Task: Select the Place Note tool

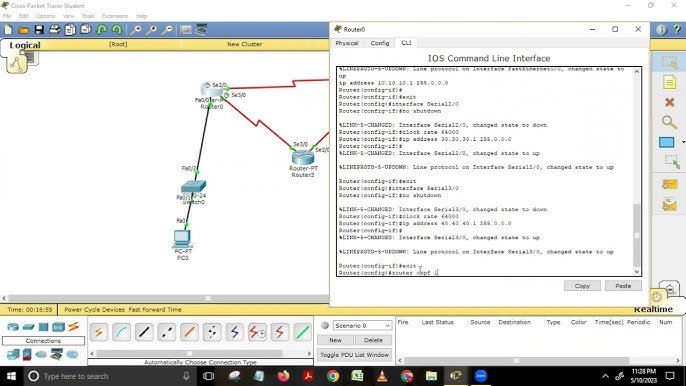Action: pyautogui.click(x=669, y=82)
